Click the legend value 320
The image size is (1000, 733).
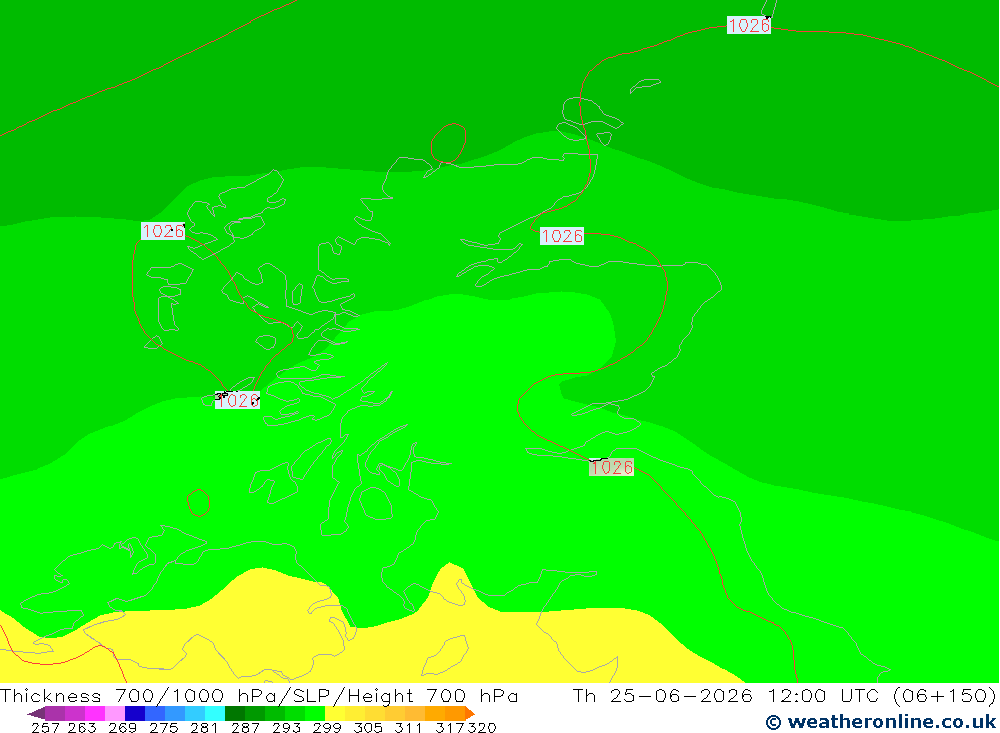[x=482, y=727]
